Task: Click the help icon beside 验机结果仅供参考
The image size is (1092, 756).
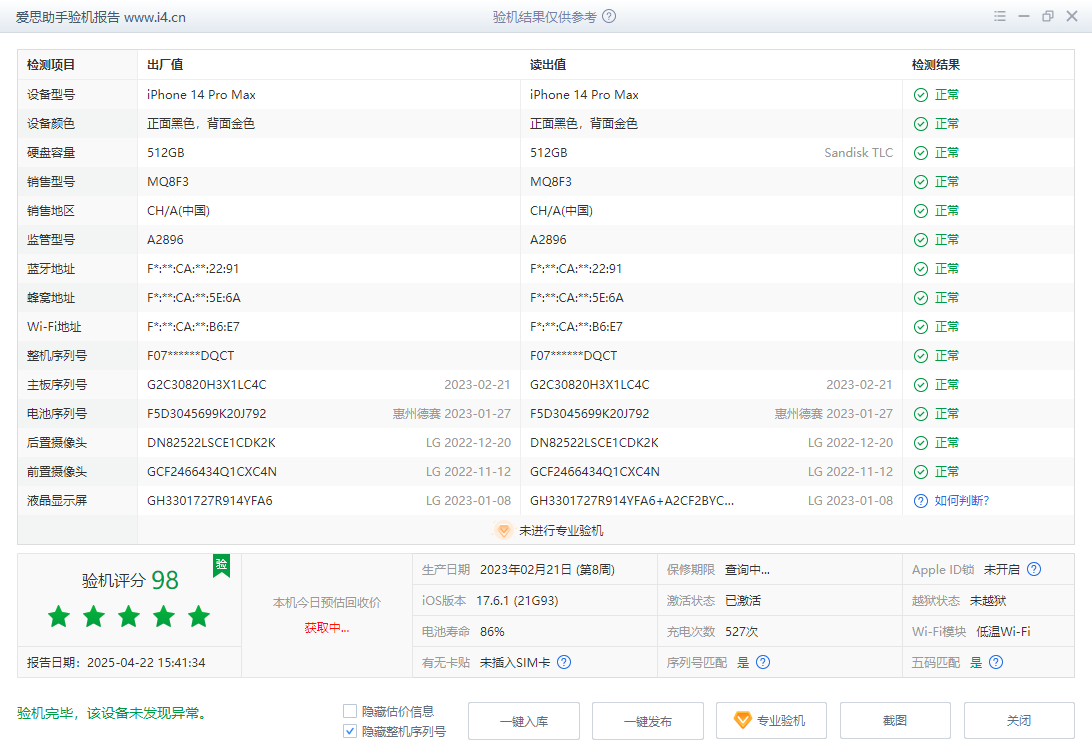Action: tap(609, 16)
